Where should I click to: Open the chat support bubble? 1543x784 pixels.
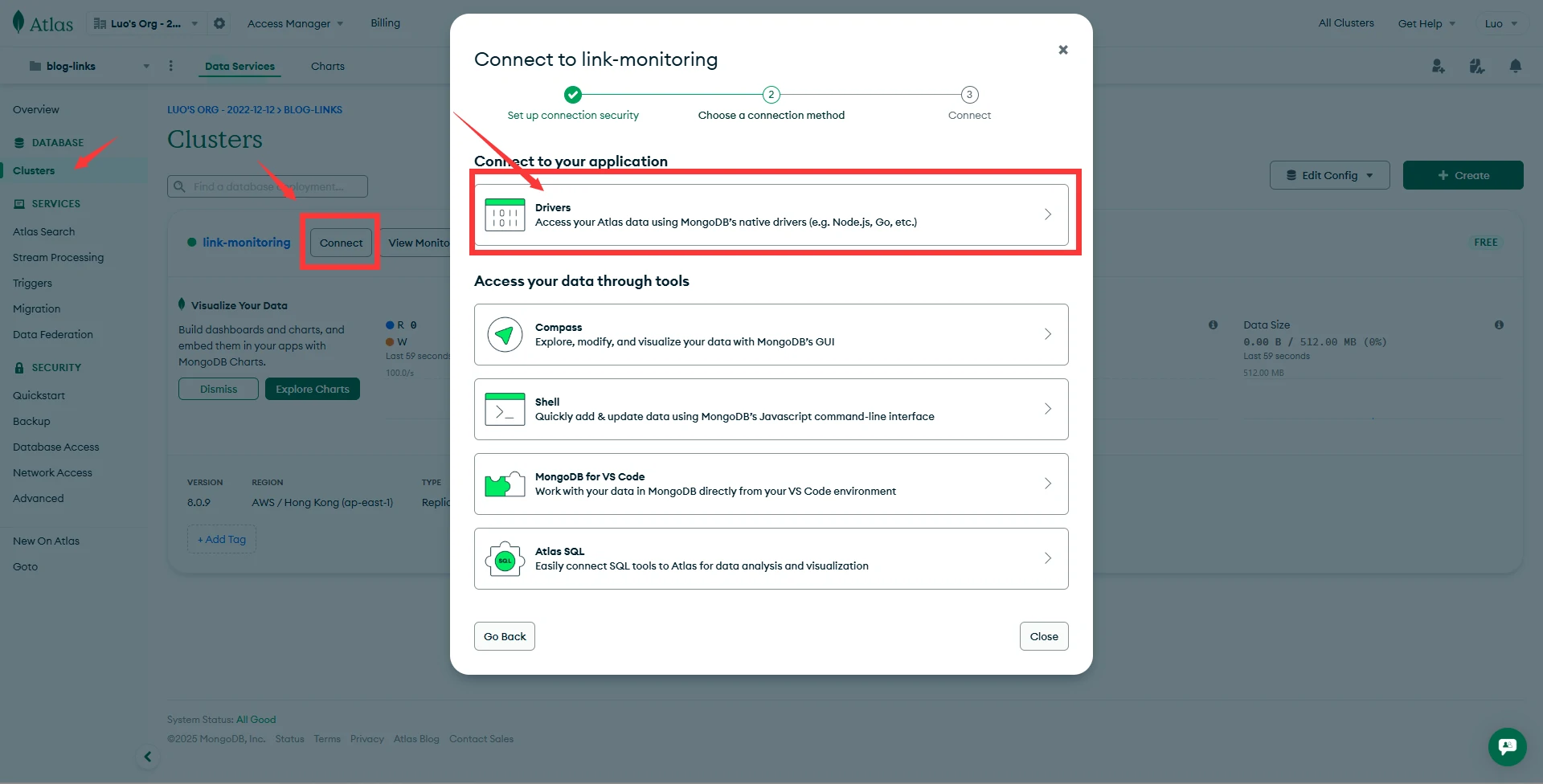[1507, 746]
